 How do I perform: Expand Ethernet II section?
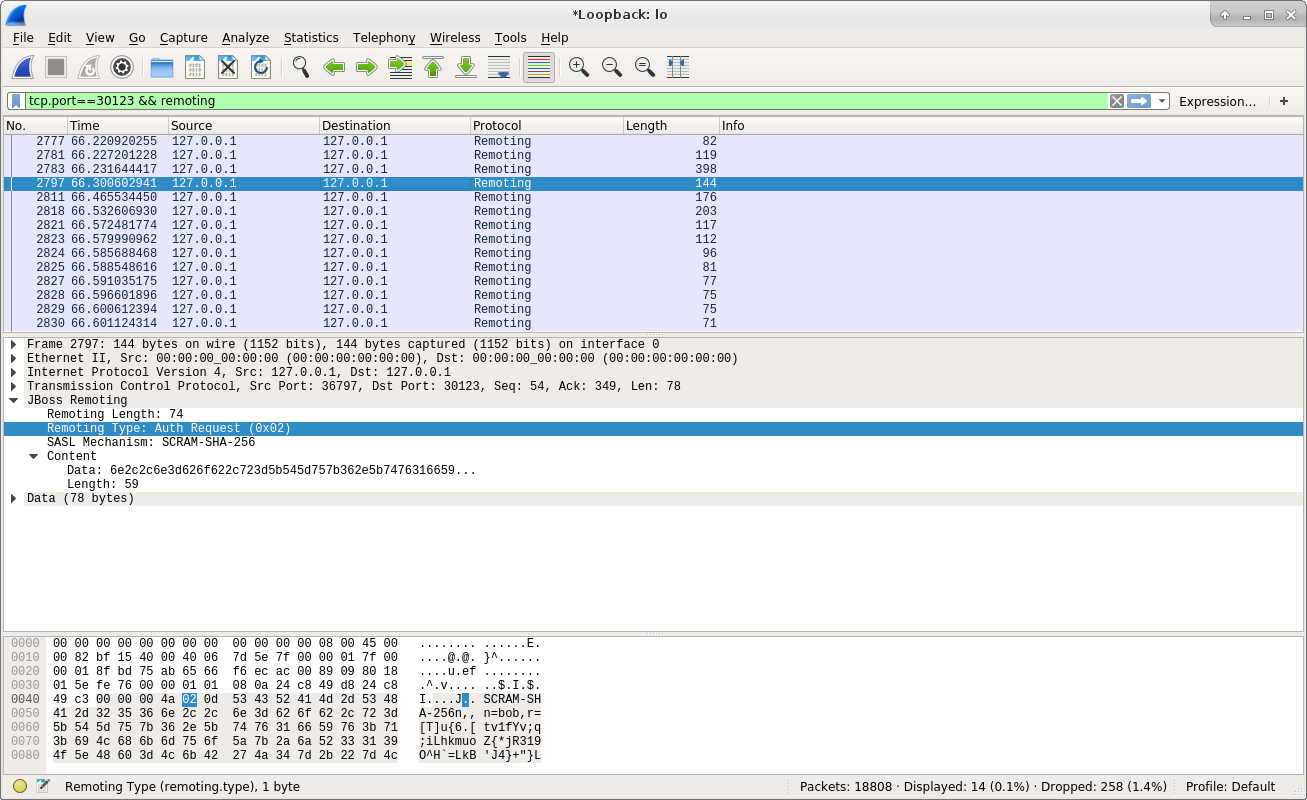tap(14, 358)
